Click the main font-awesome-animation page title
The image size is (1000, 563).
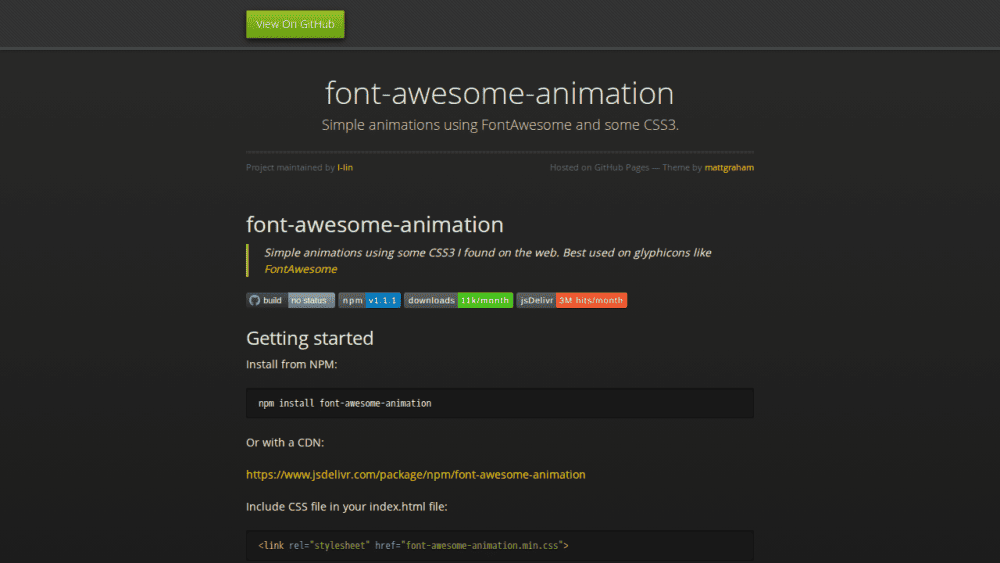pyautogui.click(x=499, y=93)
